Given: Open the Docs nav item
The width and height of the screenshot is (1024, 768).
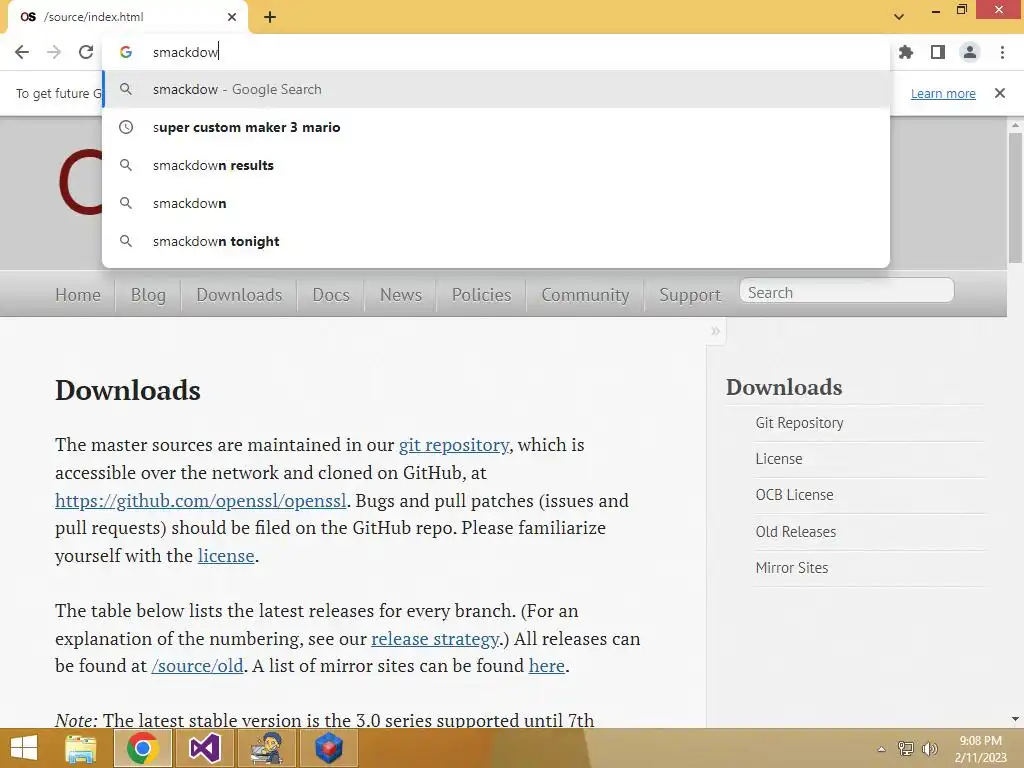Looking at the screenshot, I should (331, 295).
